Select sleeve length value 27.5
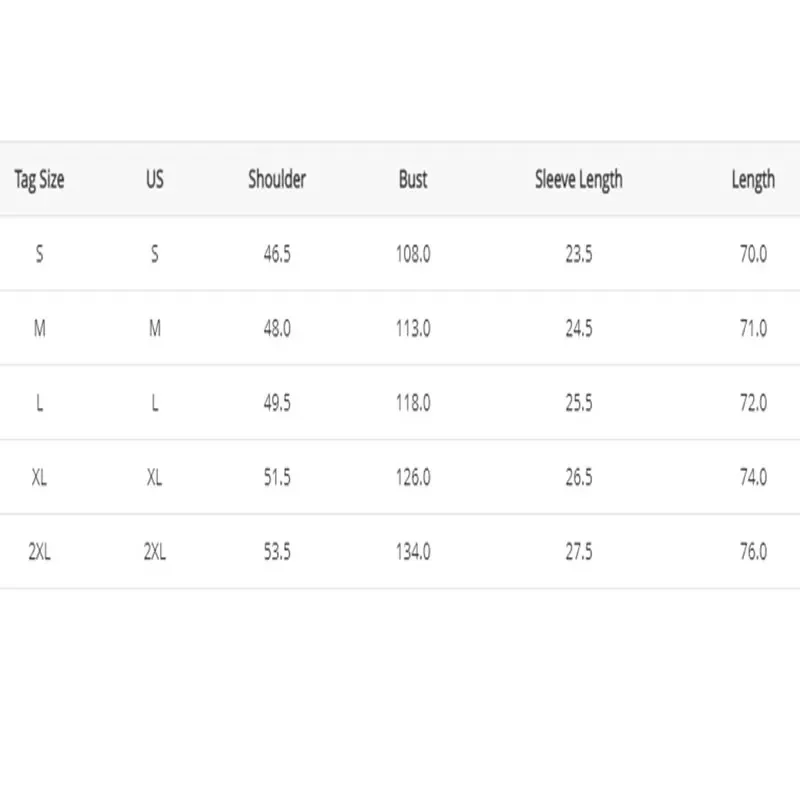800x800 pixels. [x=578, y=551]
